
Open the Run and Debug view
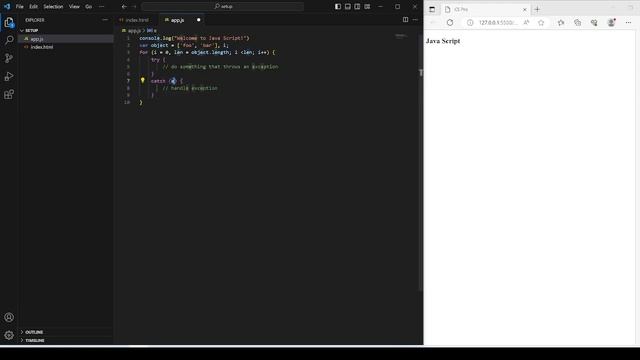coord(9,76)
